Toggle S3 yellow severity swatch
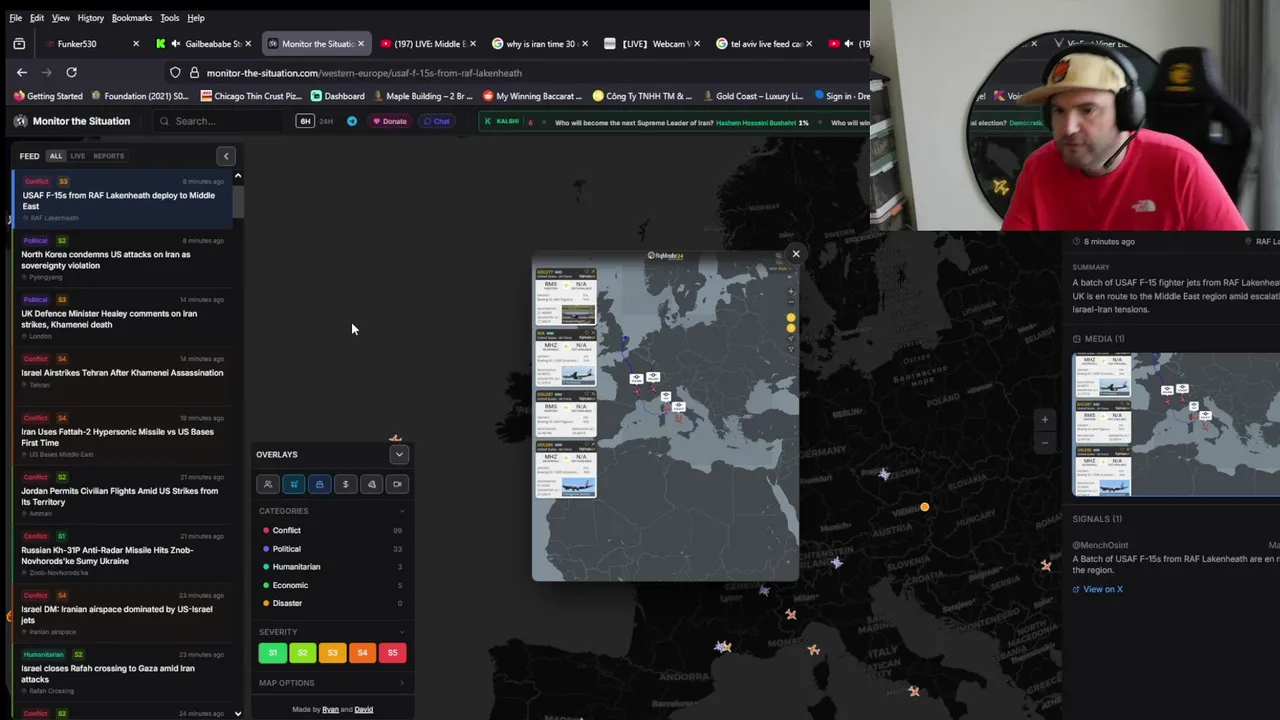This screenshot has height=720, width=1280. [332, 653]
